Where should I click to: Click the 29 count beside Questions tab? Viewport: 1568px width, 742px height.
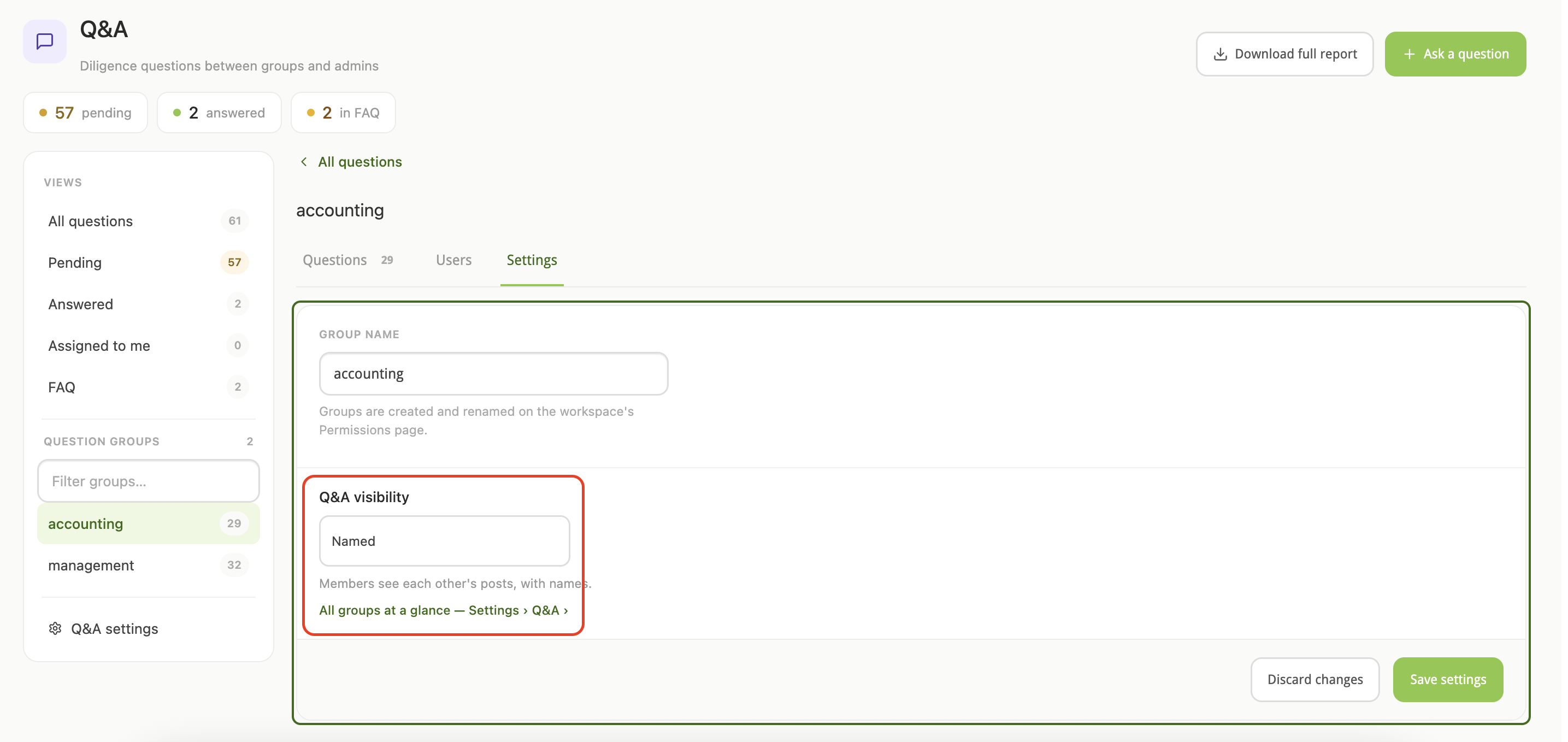387,260
